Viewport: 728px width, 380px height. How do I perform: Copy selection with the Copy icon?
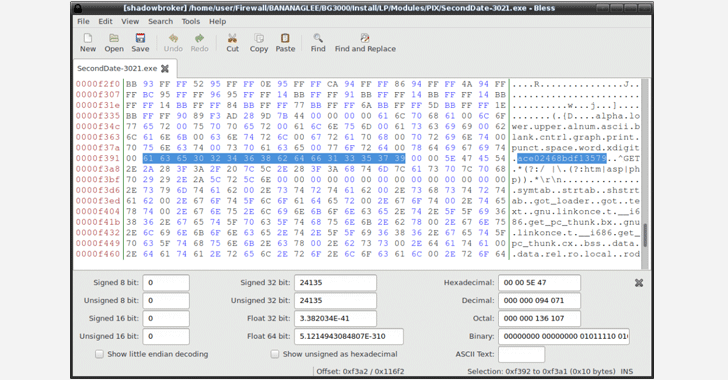coord(259,38)
